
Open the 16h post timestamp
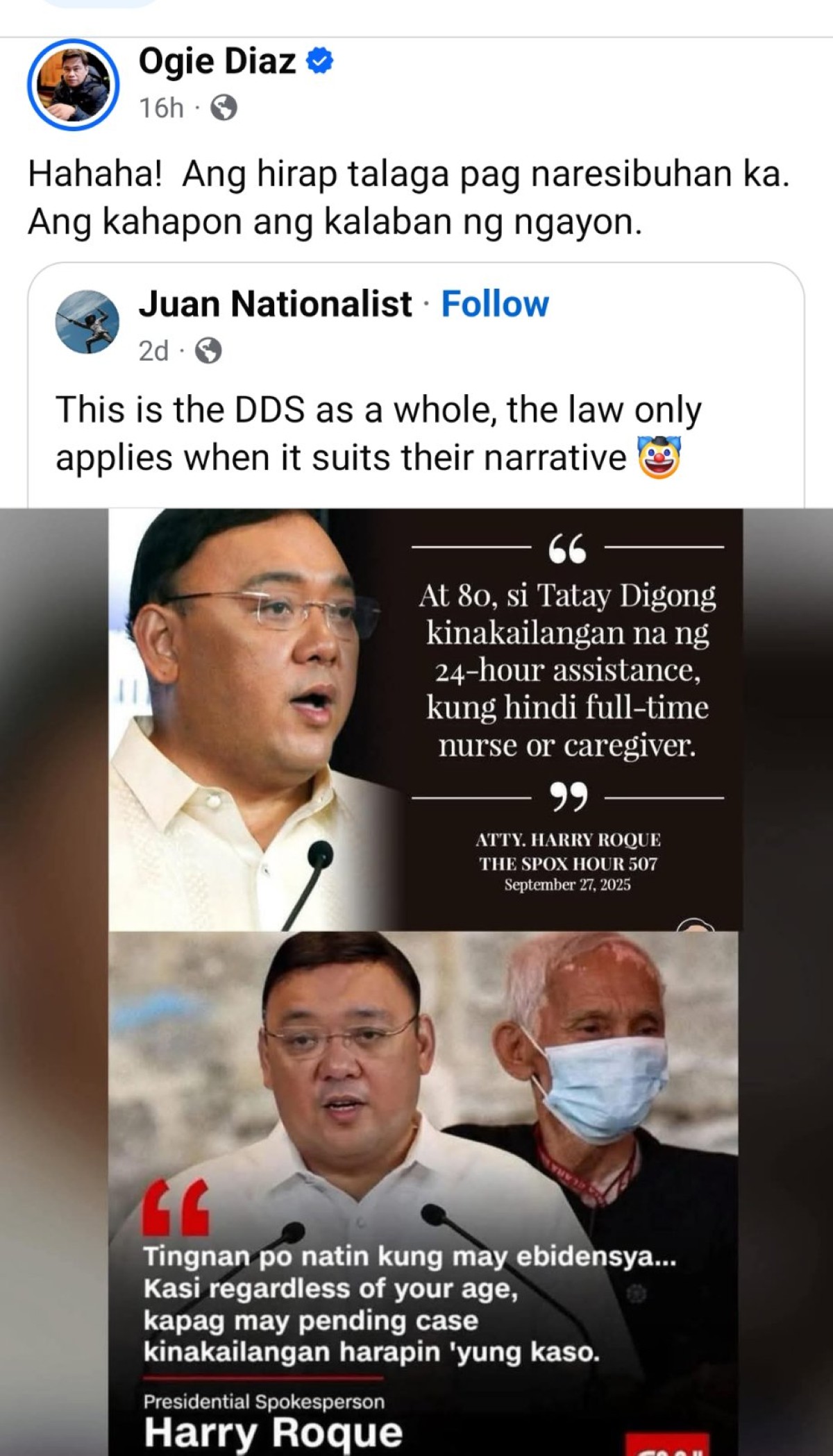161,108
